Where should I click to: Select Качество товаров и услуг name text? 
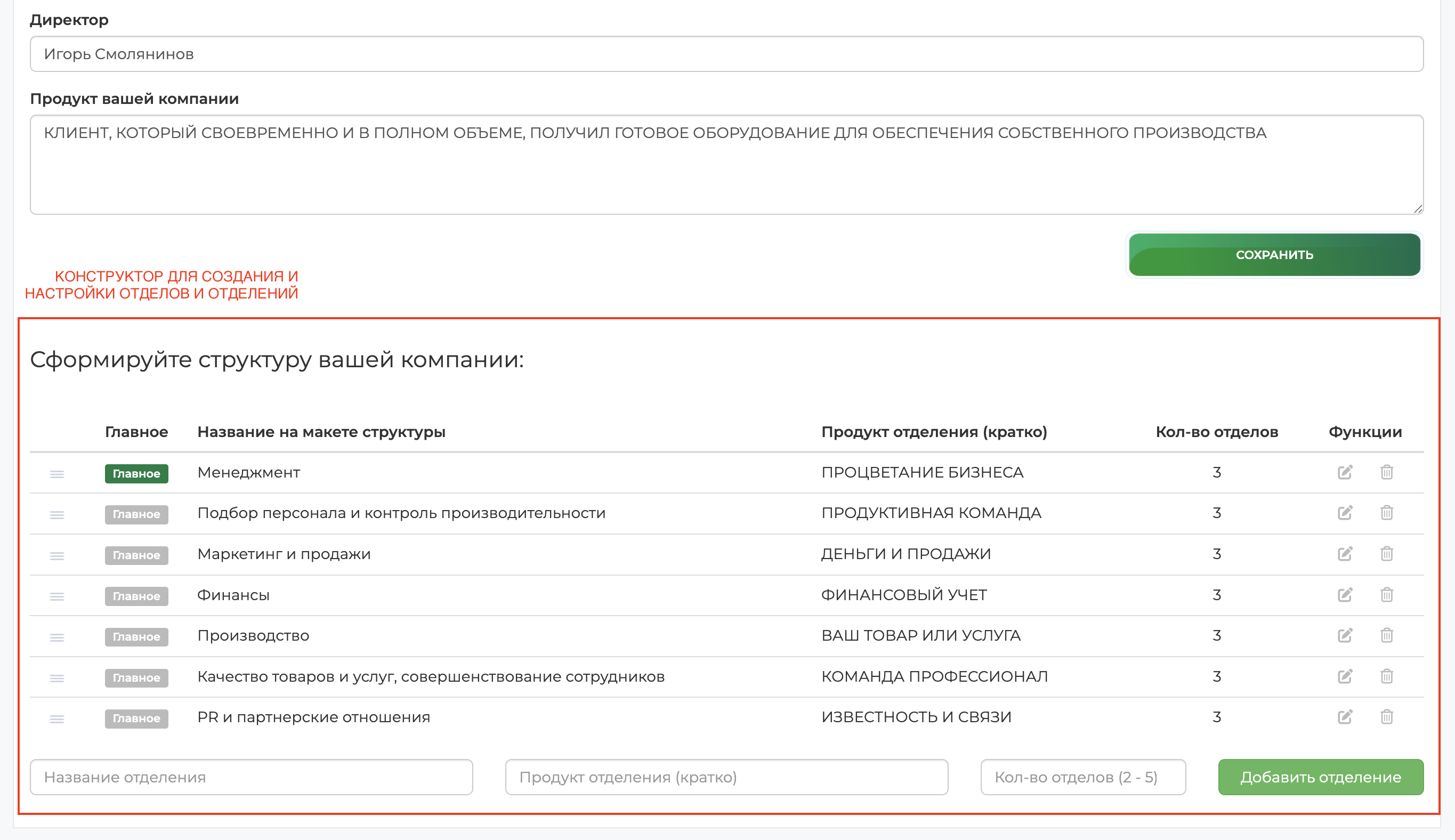point(431,676)
